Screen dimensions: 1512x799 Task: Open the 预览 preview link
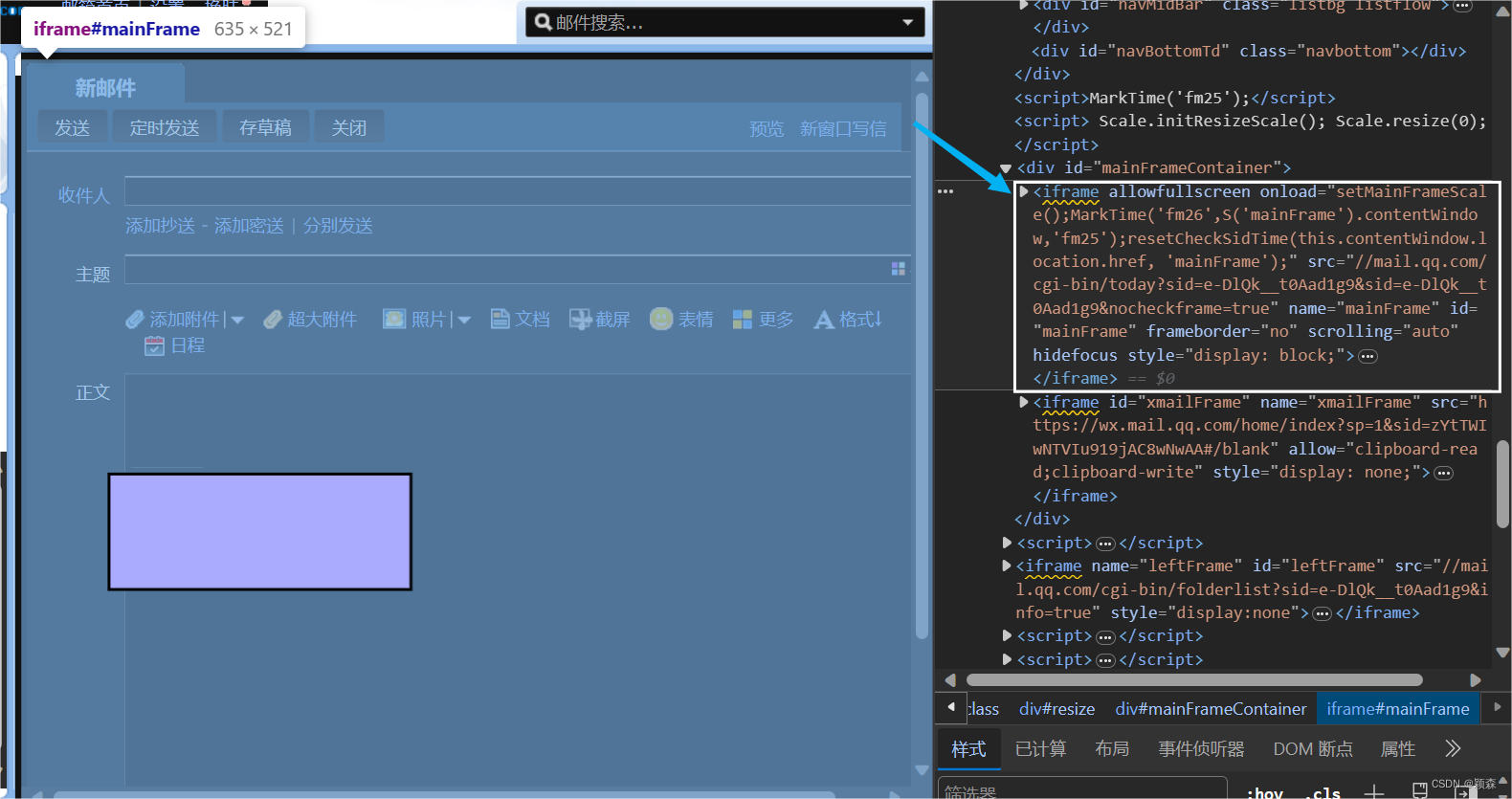pos(767,129)
